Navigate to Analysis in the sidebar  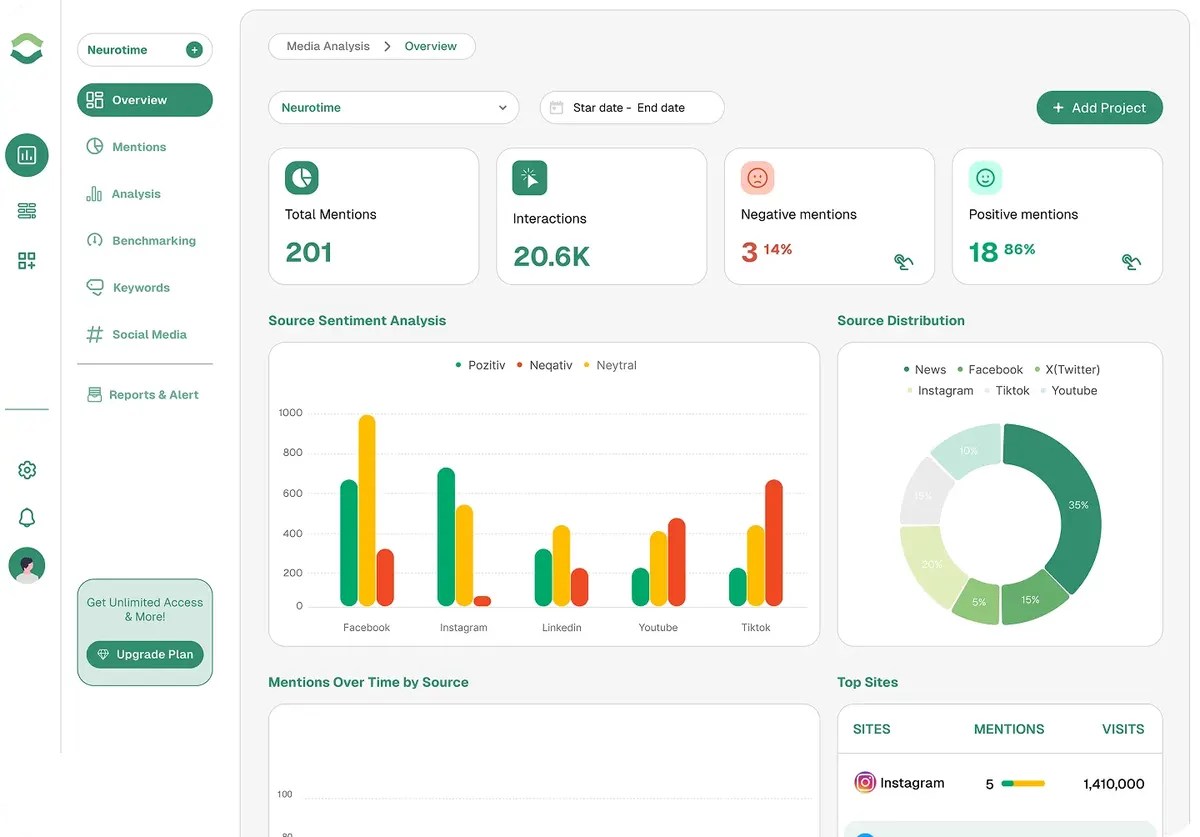pos(124,194)
